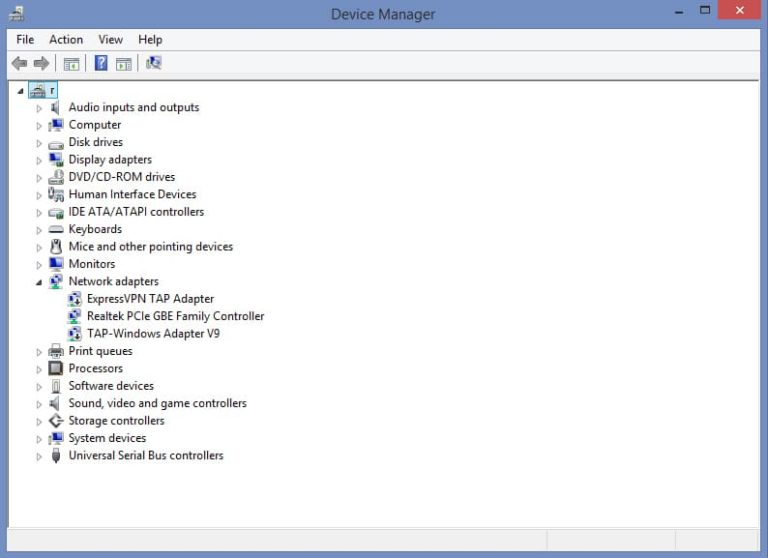Open the Action menu
The height and width of the screenshot is (558, 768).
[x=66, y=40]
